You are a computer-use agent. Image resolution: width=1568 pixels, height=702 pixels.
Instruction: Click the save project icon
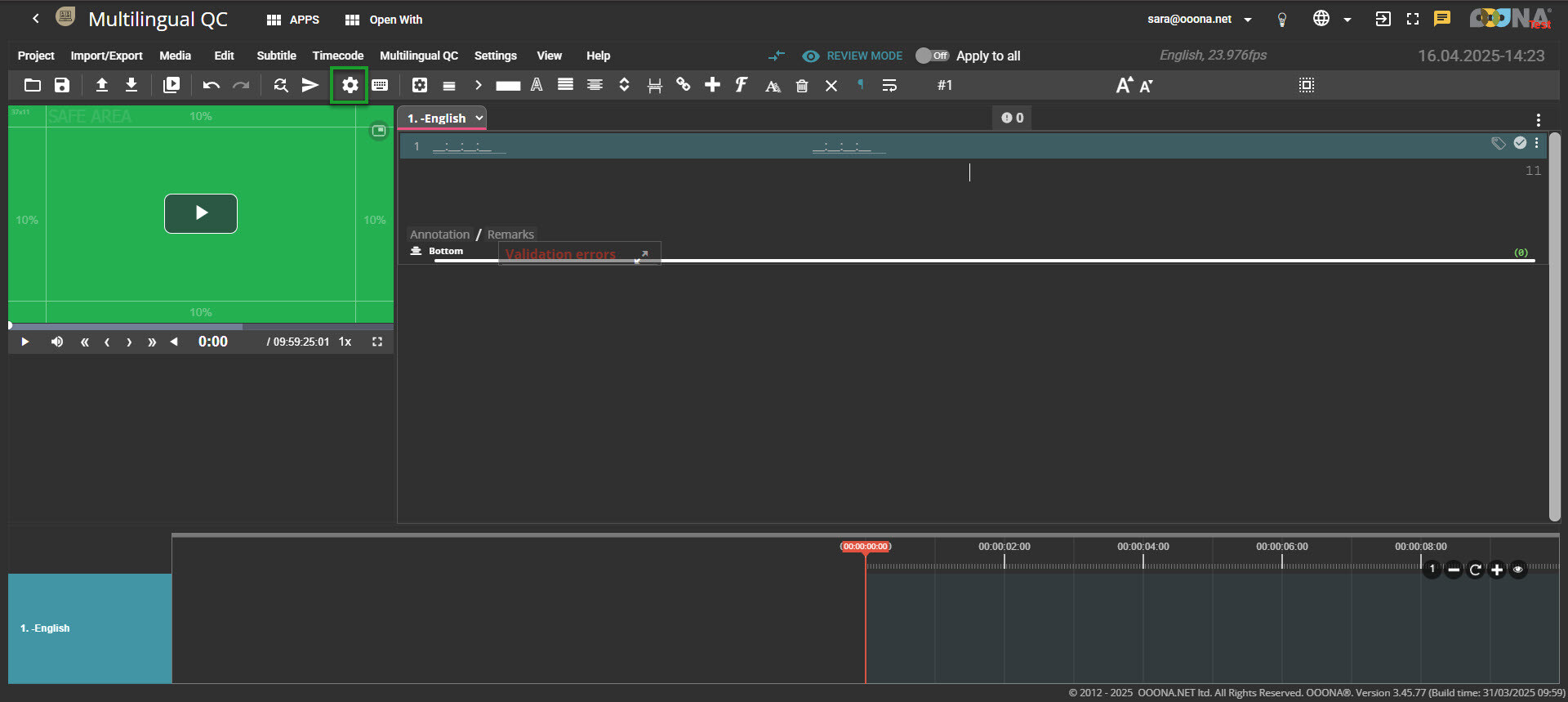62,85
